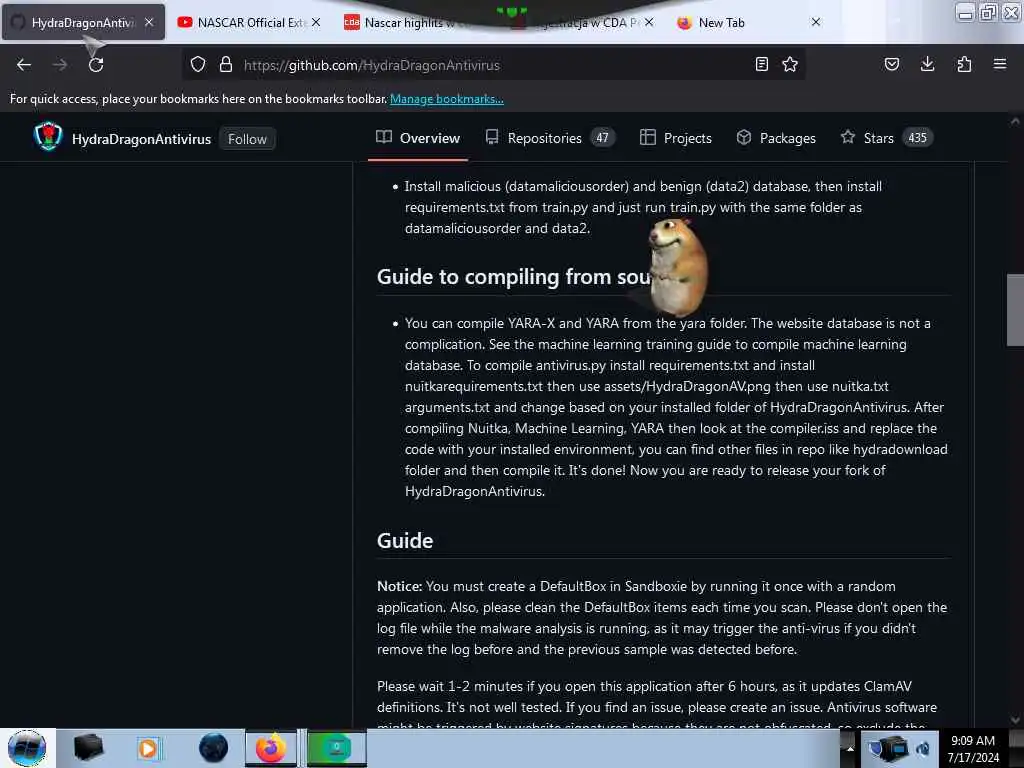Go back to the previous page
The width and height of the screenshot is (1024, 768).
pyautogui.click(x=24, y=65)
